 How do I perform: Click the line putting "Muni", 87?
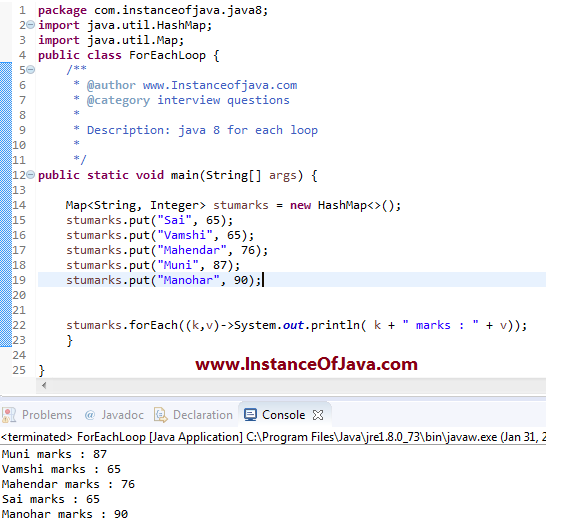tap(153, 265)
